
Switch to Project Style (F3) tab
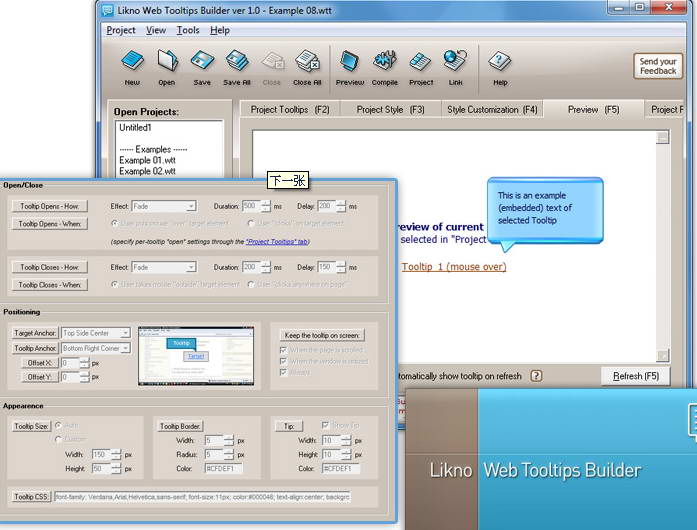[390, 109]
